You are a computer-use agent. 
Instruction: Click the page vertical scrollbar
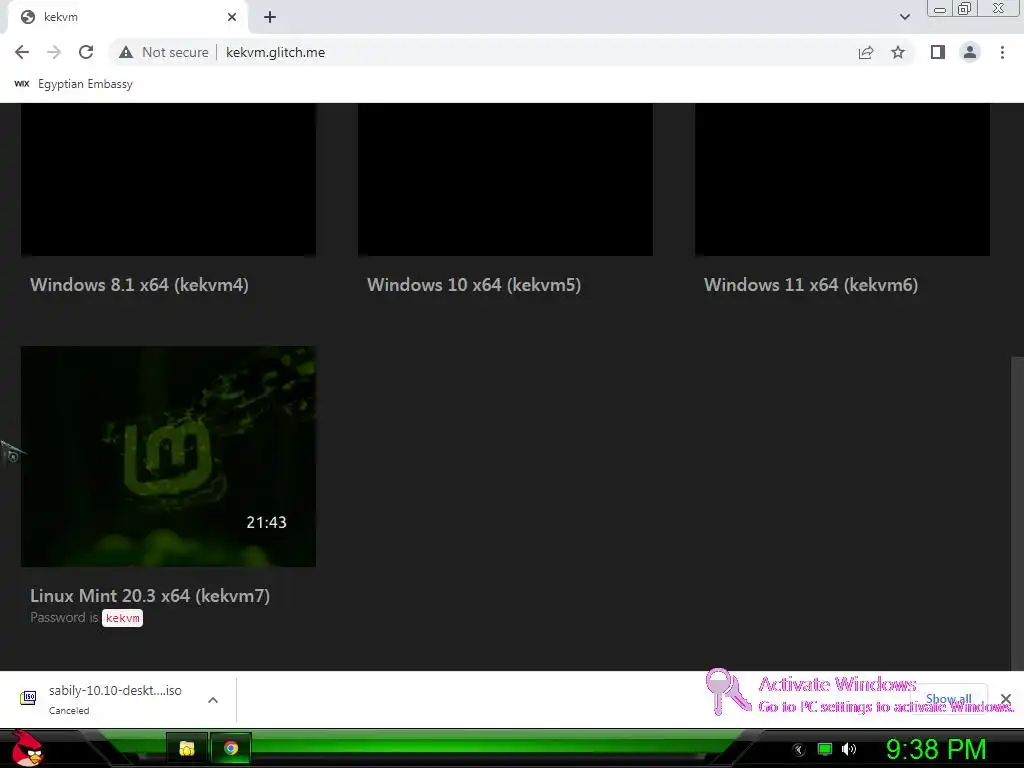(x=1017, y=511)
